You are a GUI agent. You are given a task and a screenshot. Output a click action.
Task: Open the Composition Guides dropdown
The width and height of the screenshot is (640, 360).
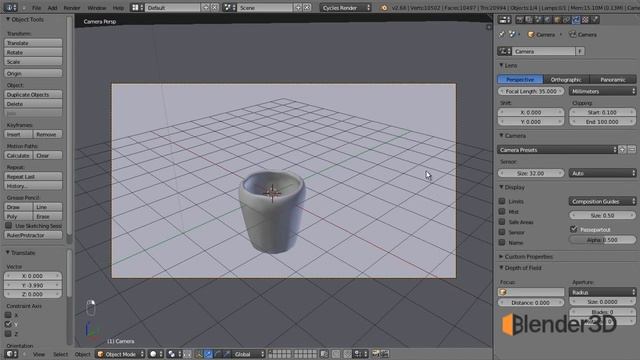click(602, 201)
